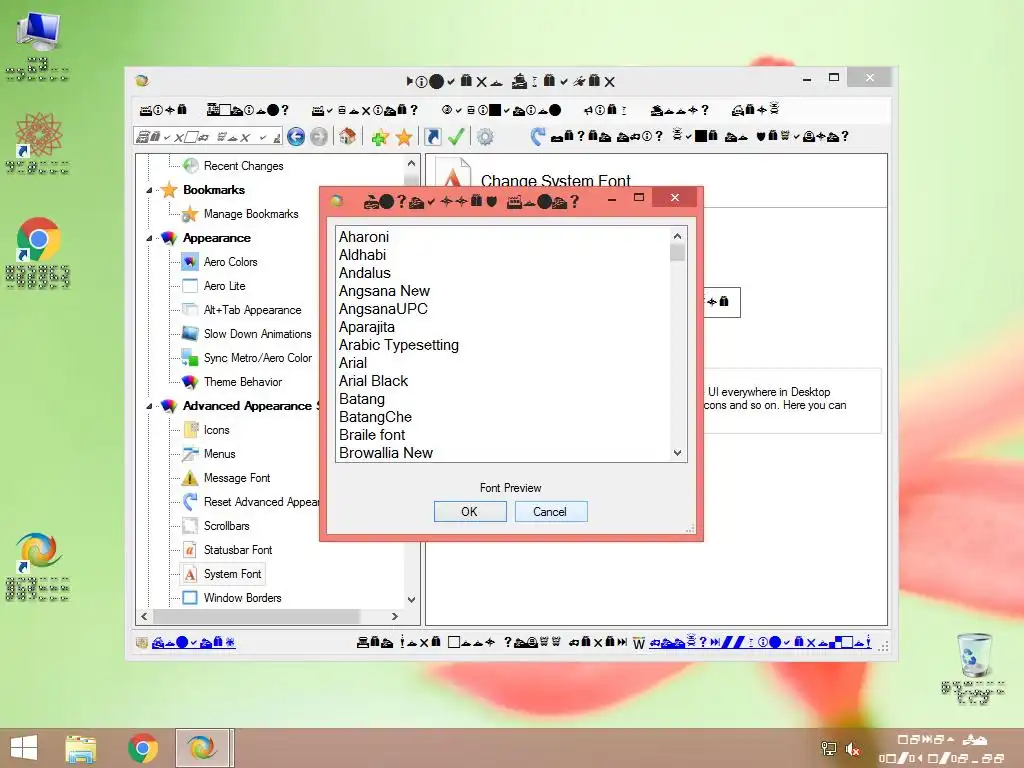Click the search field in toolbar
The height and width of the screenshot is (768, 1024).
[x=208, y=137]
